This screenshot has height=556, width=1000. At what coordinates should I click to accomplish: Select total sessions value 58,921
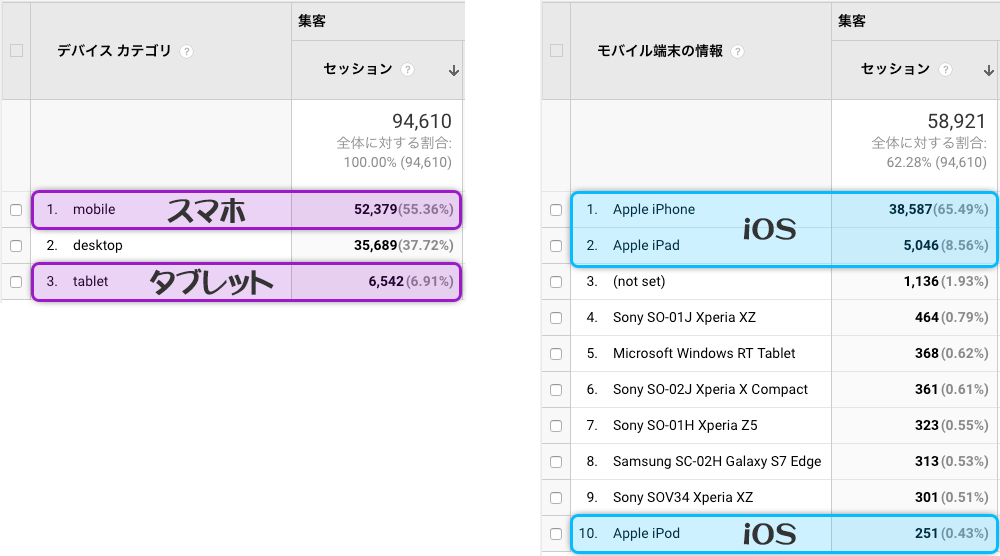[x=957, y=121]
